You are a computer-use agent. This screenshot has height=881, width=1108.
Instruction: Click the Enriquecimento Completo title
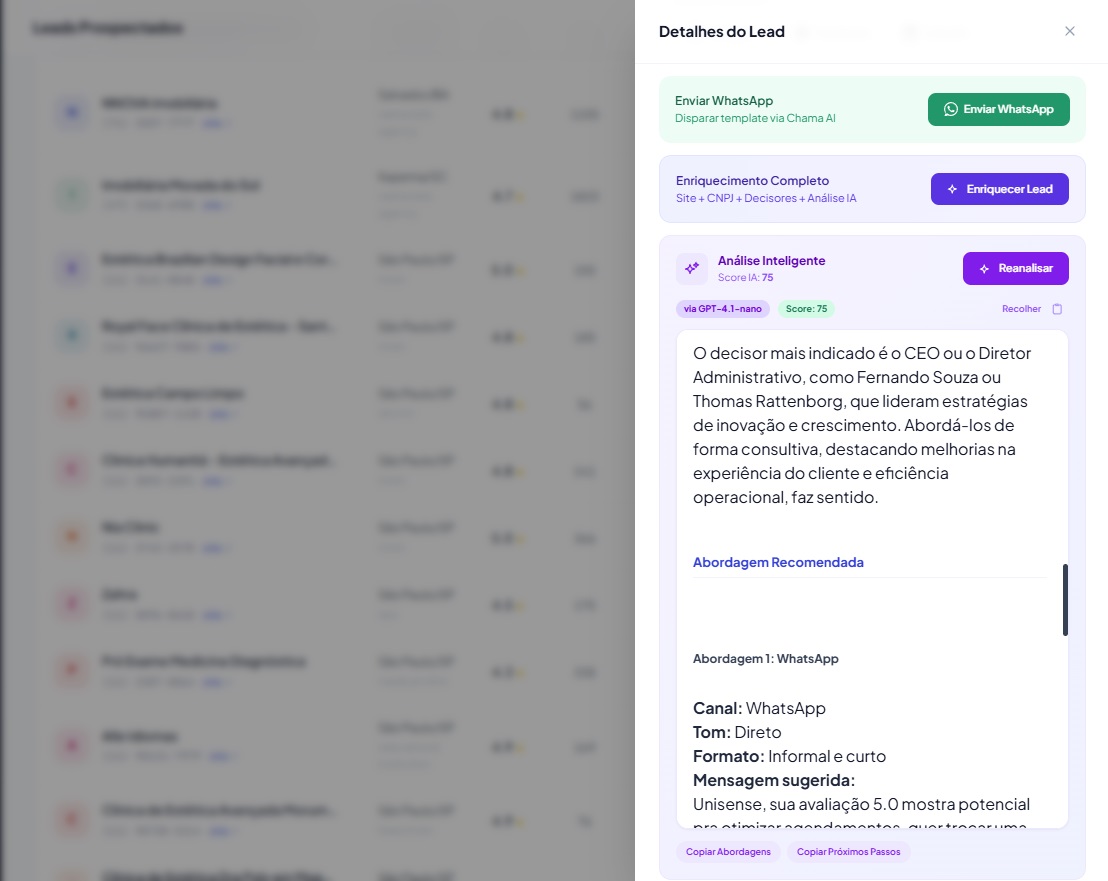pyautogui.click(x=752, y=181)
